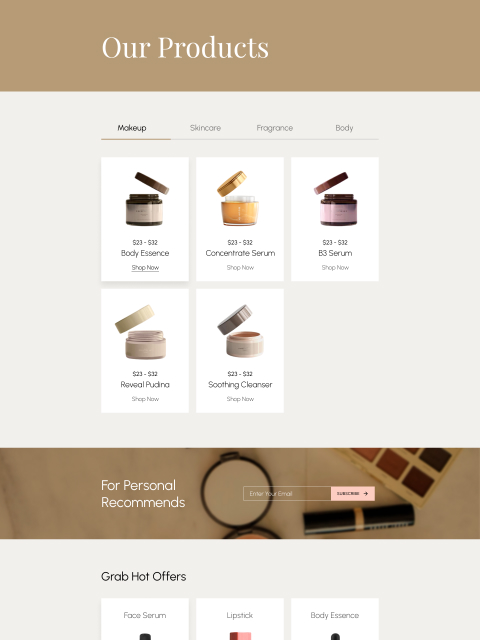This screenshot has height=640, width=480.
Task: Click the Our Products heading
Action: (x=185, y=47)
